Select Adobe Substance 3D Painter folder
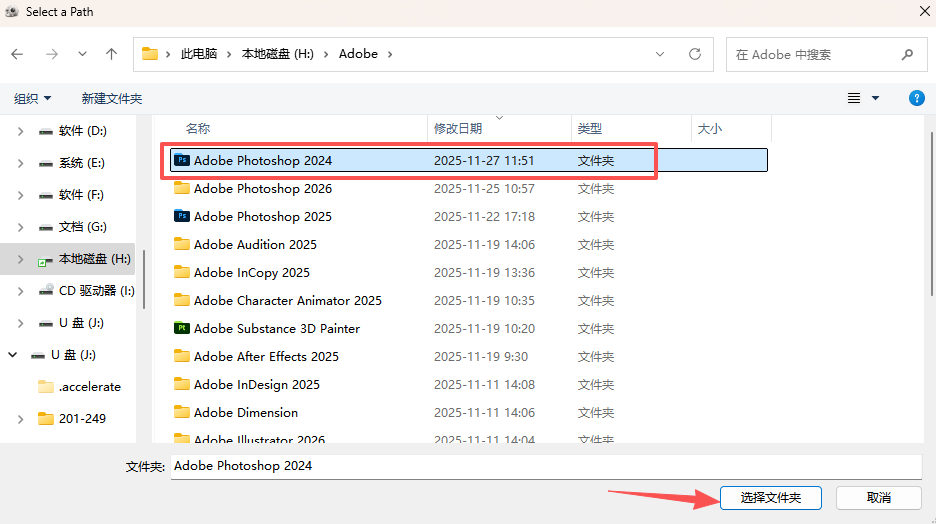Screen dimensions: 936x524 [276, 328]
